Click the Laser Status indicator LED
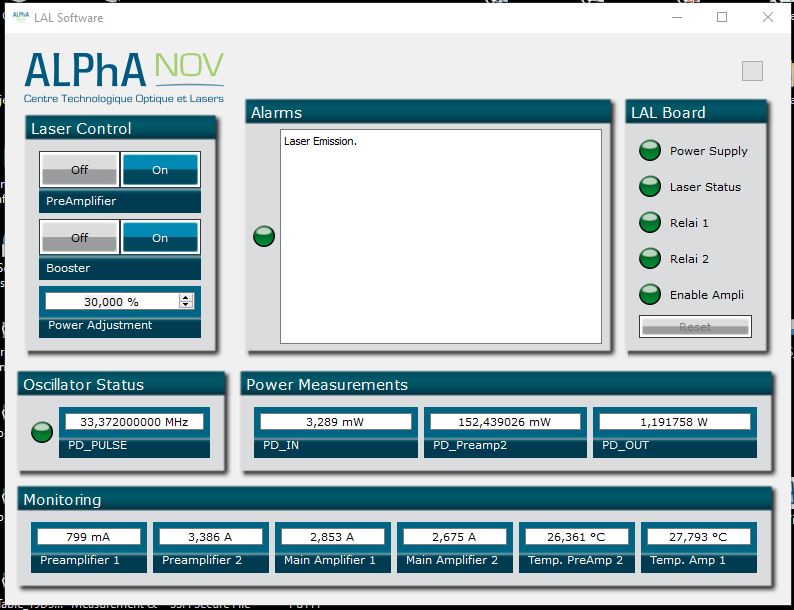This screenshot has height=610, width=794. click(650, 187)
